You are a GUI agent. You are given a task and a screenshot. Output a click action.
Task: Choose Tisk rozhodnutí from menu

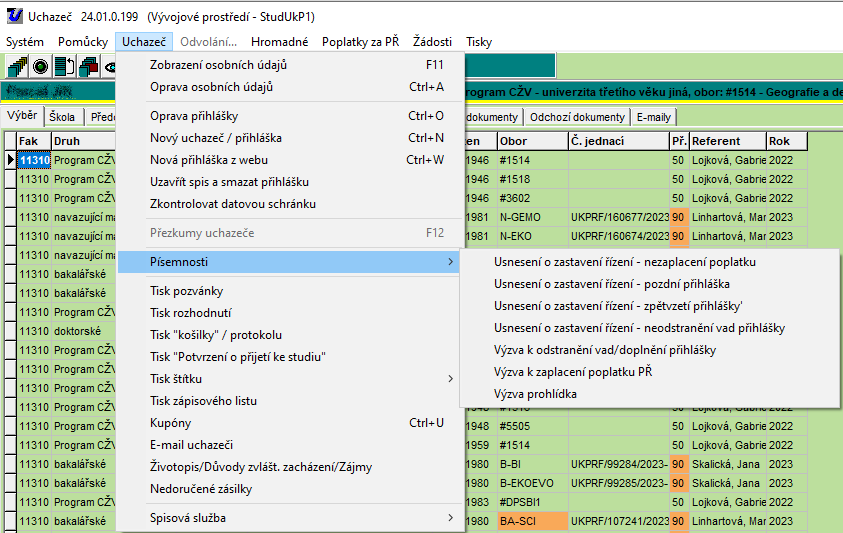[x=192, y=313]
